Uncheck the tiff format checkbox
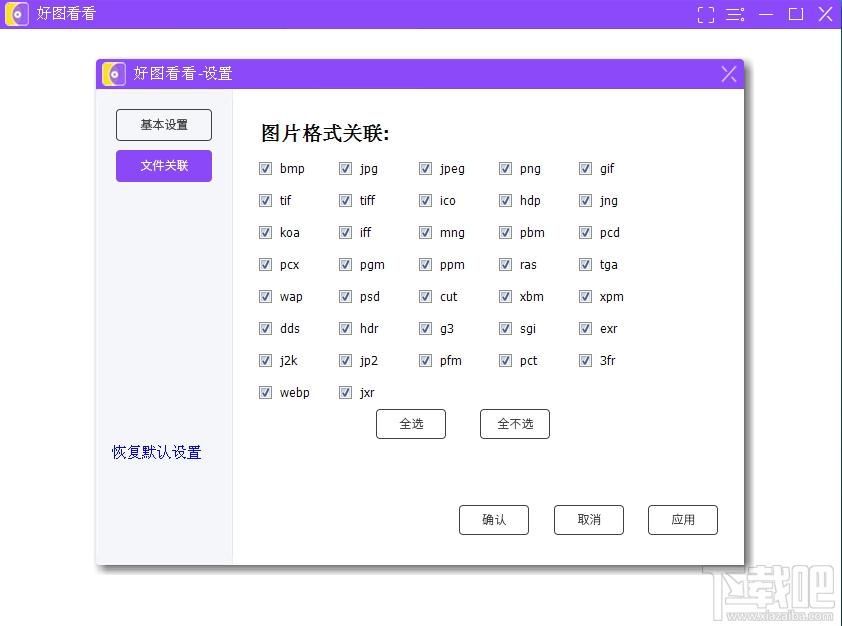842x626 pixels. tap(345, 201)
